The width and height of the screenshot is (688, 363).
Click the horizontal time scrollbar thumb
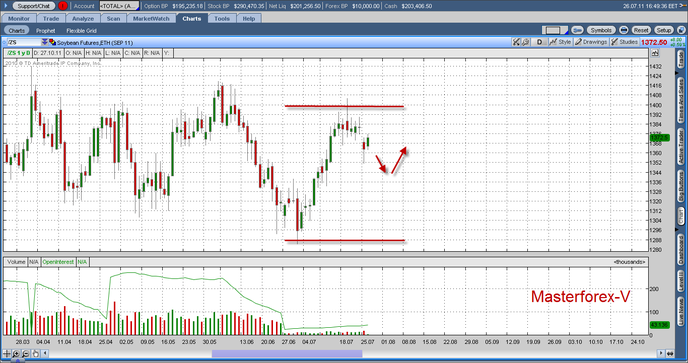point(287,353)
